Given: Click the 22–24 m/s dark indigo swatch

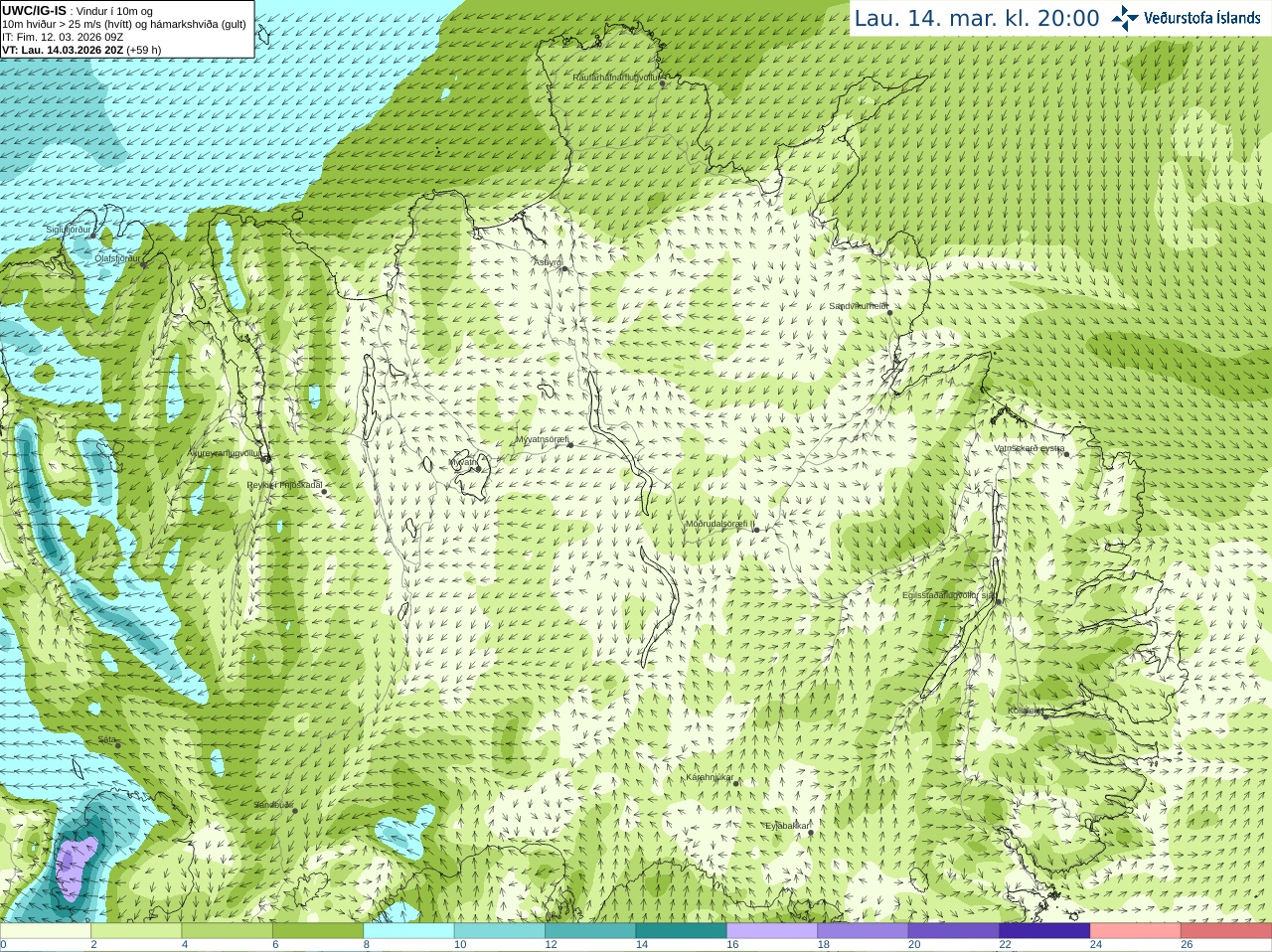Looking at the screenshot, I should 1044,931.
